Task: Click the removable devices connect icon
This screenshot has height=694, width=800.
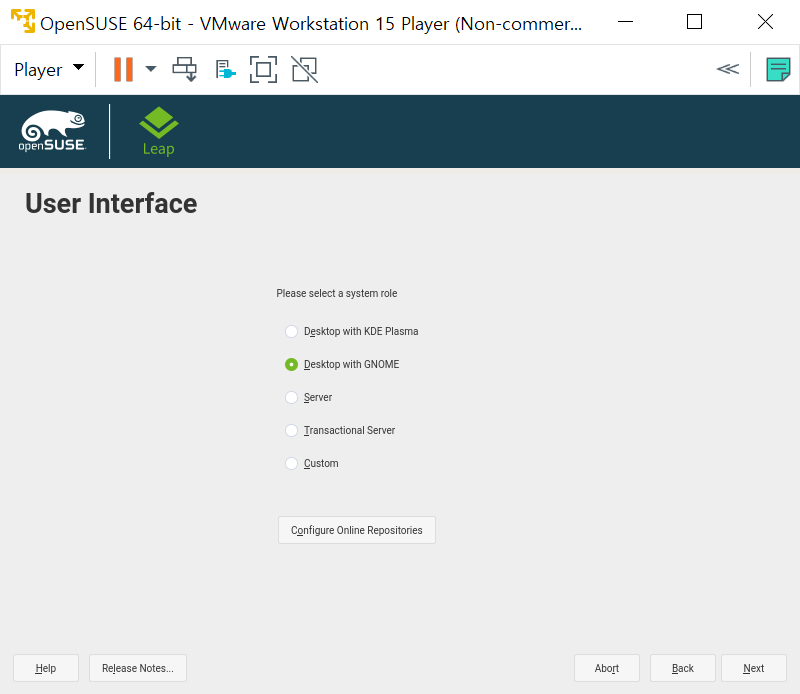Action: [x=225, y=69]
